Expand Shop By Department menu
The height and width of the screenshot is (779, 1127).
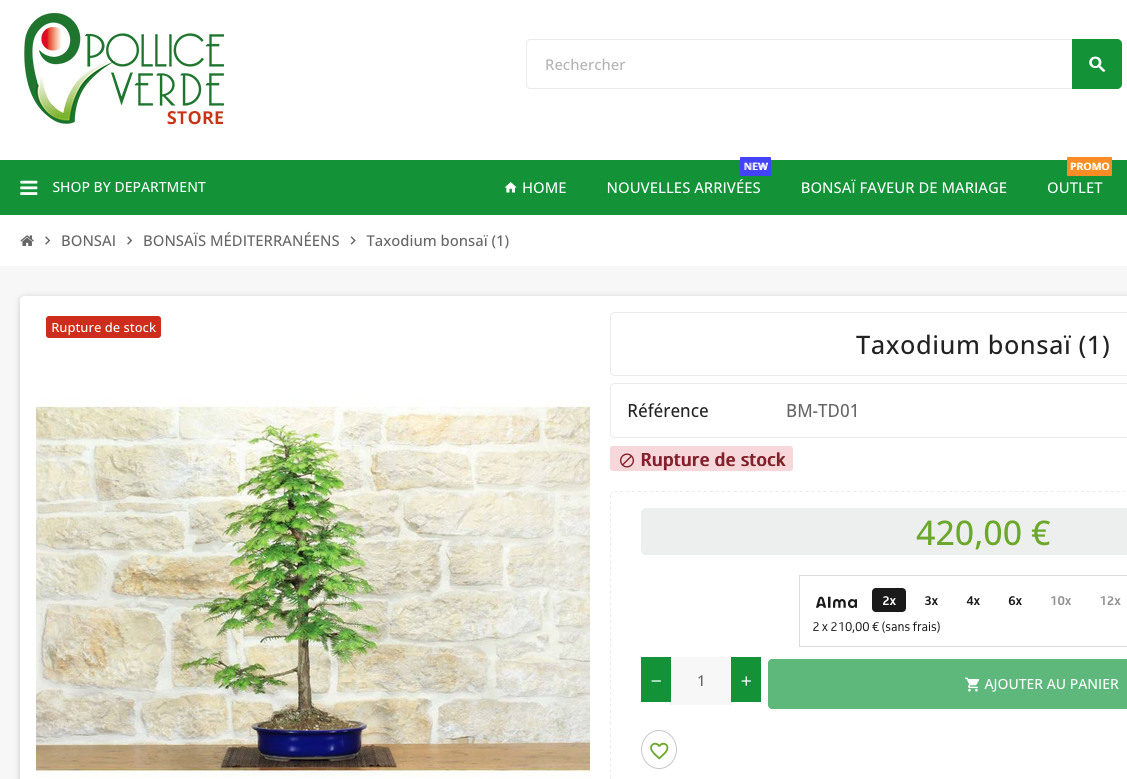click(x=113, y=187)
